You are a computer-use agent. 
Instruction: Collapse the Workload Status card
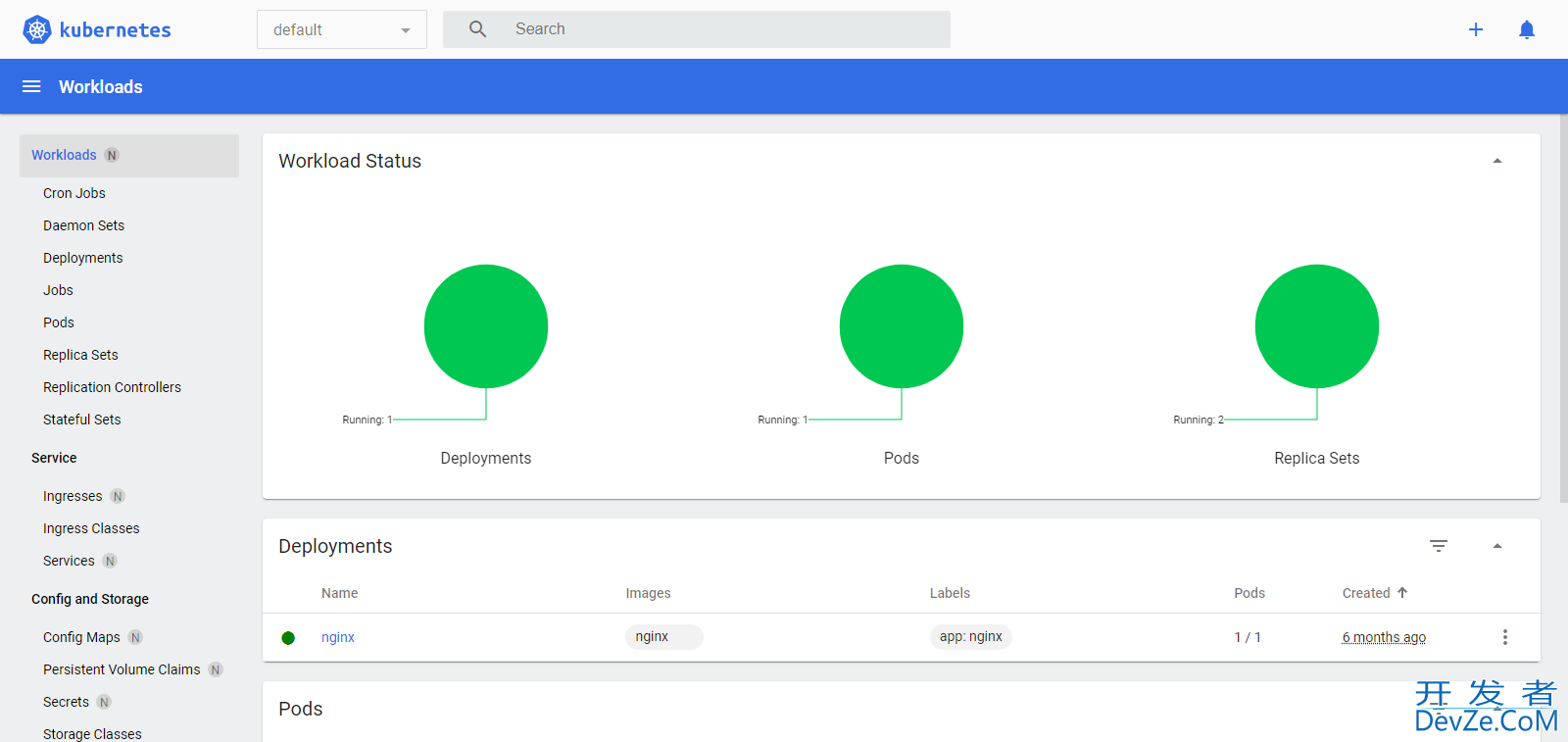1497,161
